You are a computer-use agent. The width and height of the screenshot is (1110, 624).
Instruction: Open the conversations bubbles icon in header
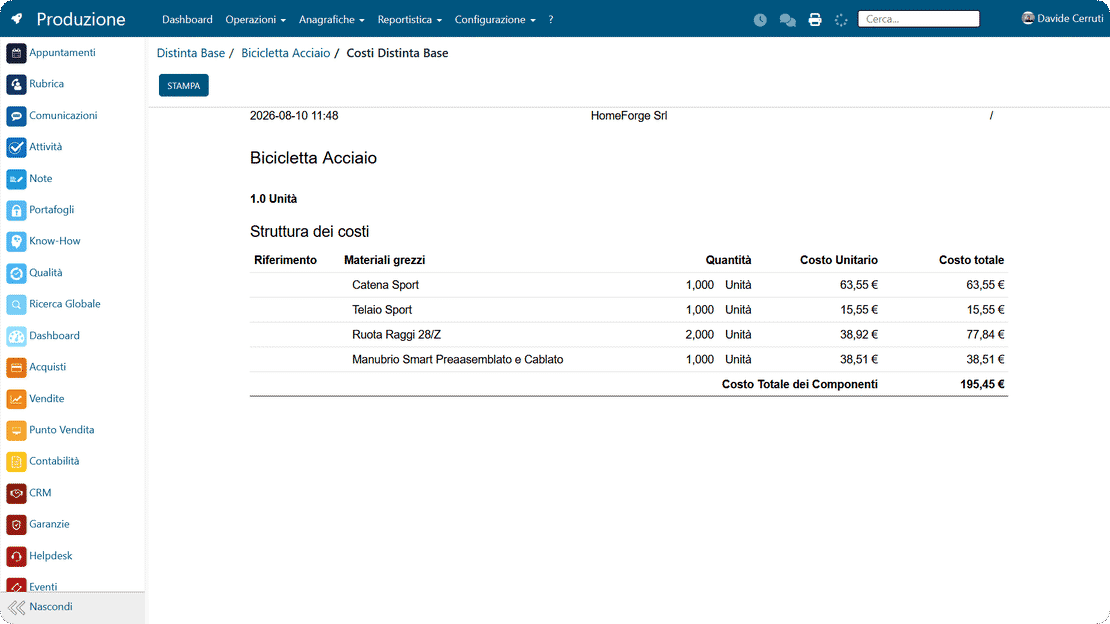(787, 20)
